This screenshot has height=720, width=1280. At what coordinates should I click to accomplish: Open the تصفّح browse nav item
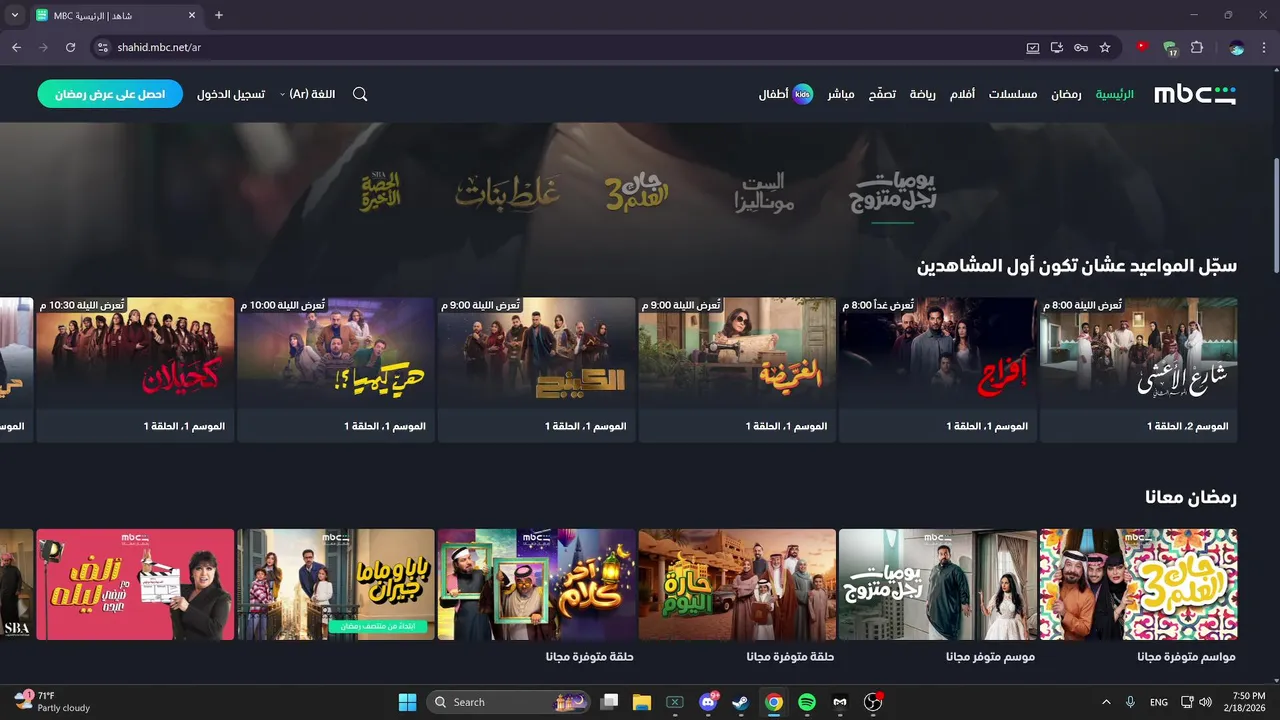tap(882, 94)
